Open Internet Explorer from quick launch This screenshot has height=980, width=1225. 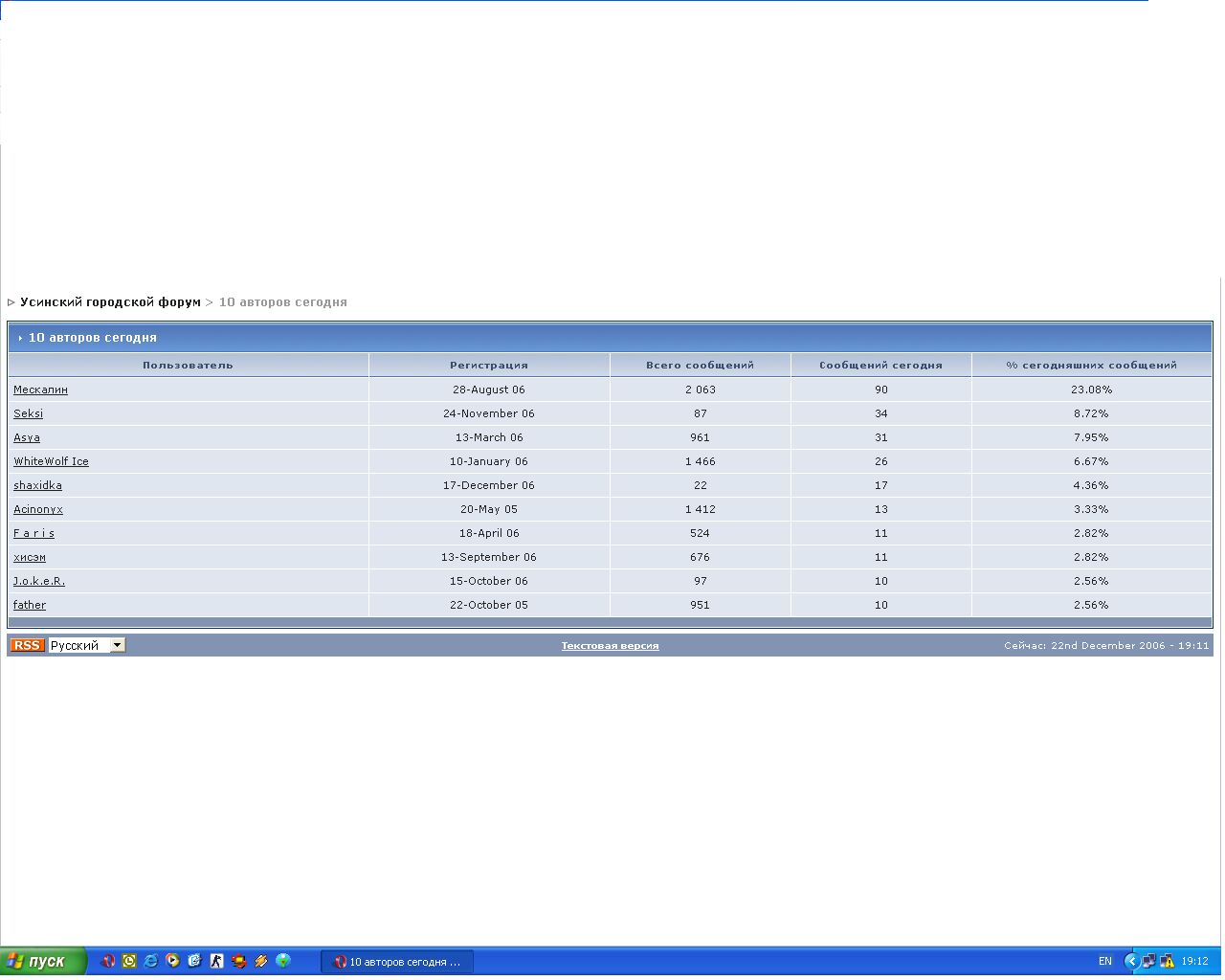click(x=151, y=961)
